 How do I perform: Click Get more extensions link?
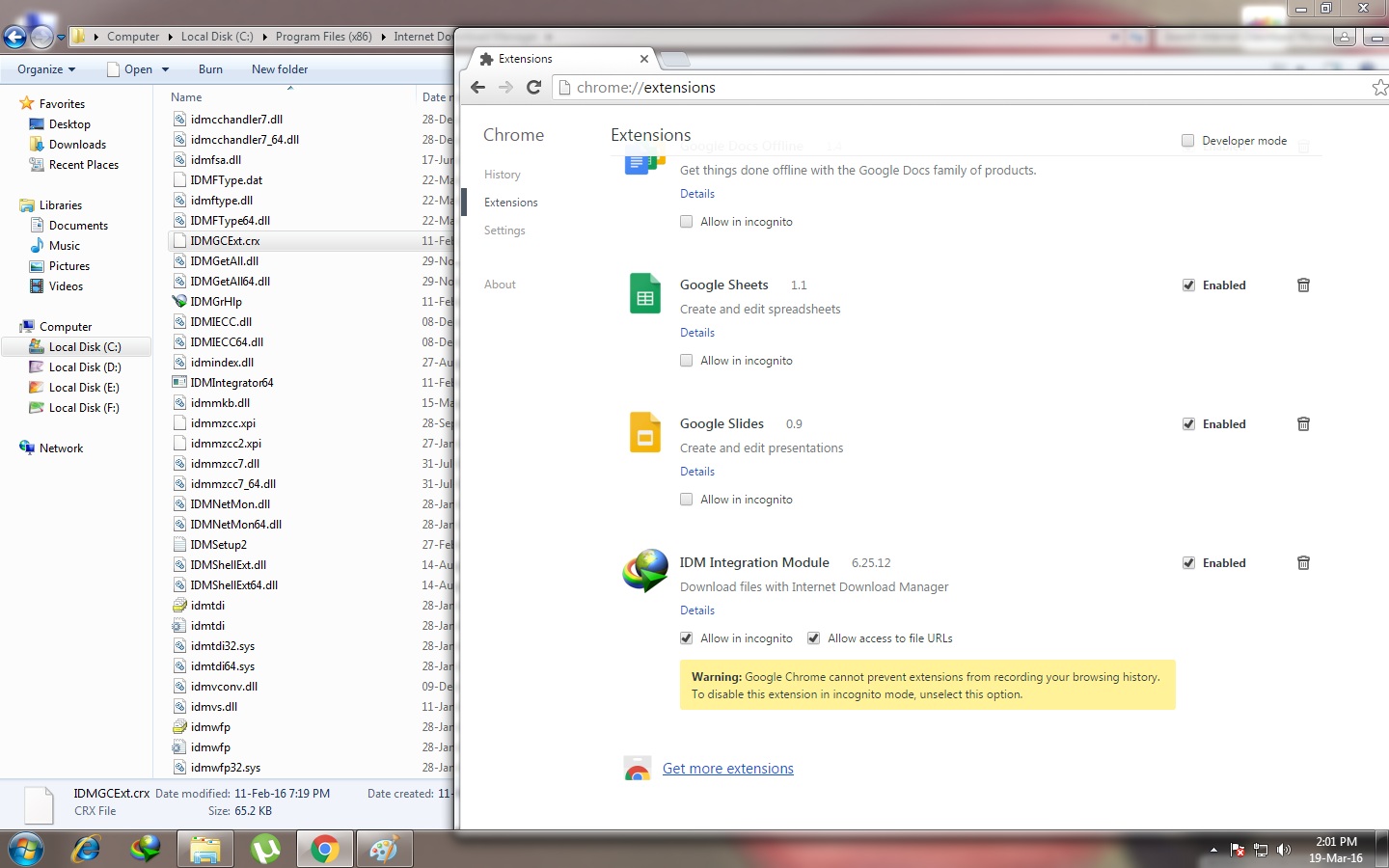click(x=728, y=769)
